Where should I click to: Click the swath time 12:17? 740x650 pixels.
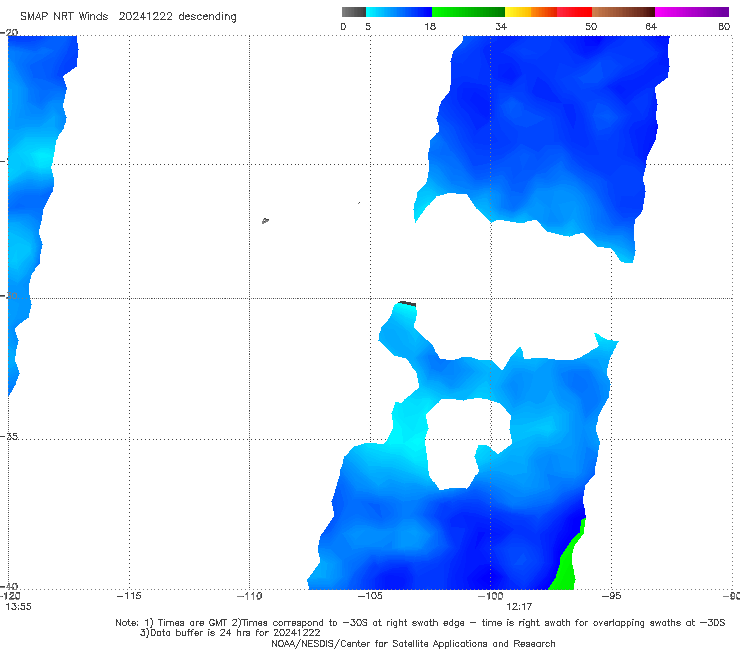pos(519,607)
